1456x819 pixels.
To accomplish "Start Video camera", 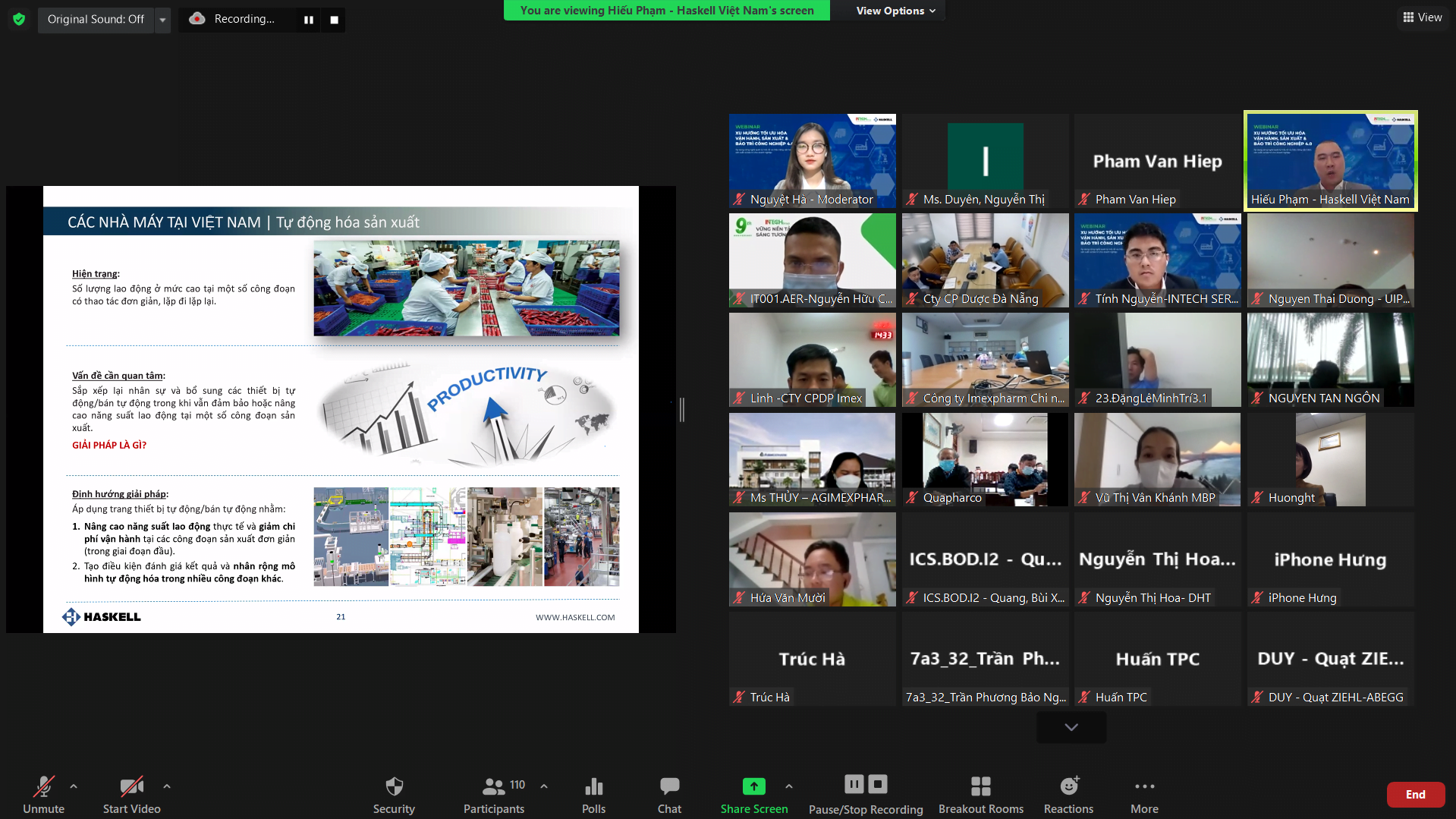I will tap(132, 794).
